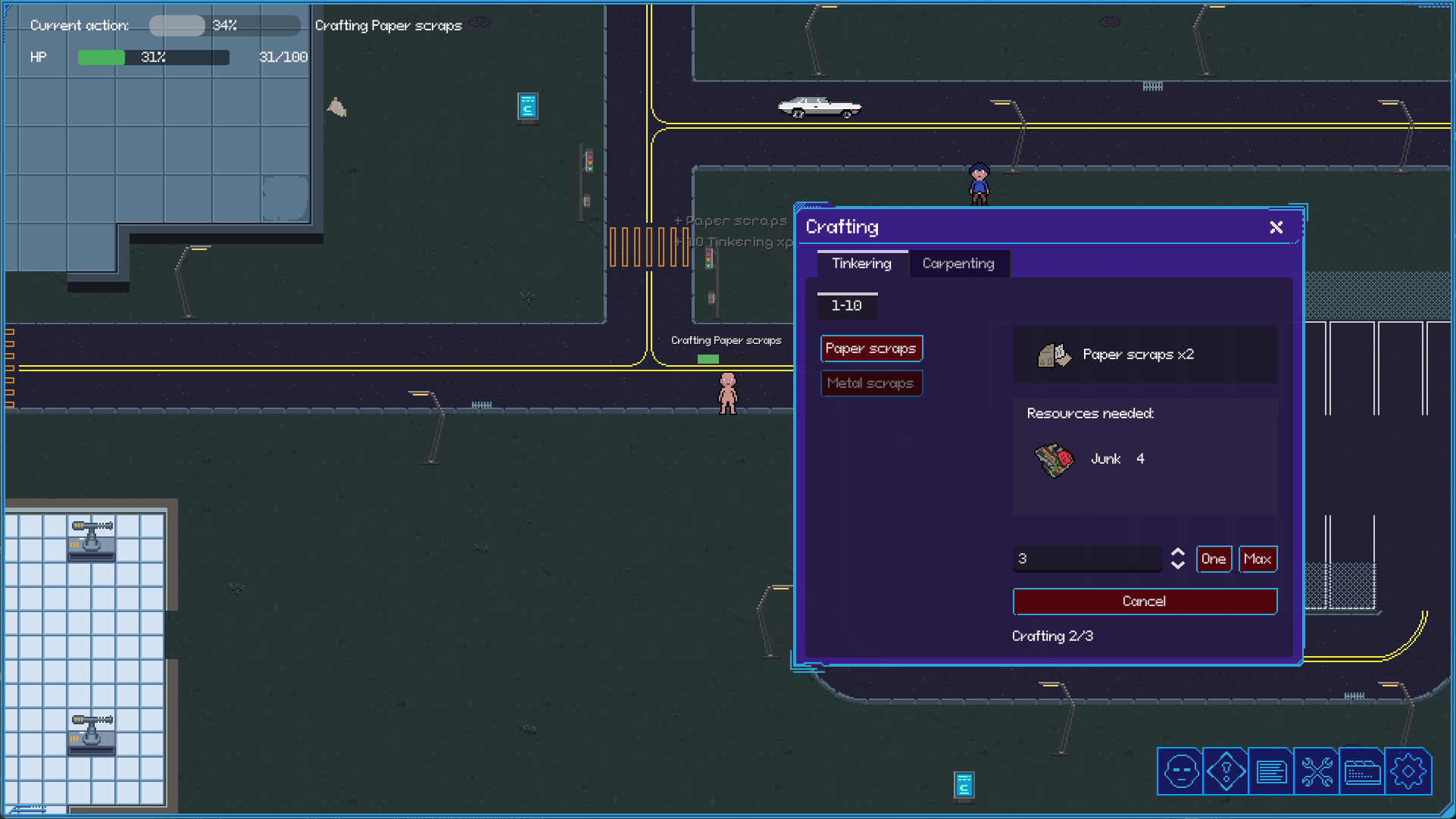This screenshot has width=1456, height=819.
Task: Switch to the Carpenting tab
Action: 958,264
